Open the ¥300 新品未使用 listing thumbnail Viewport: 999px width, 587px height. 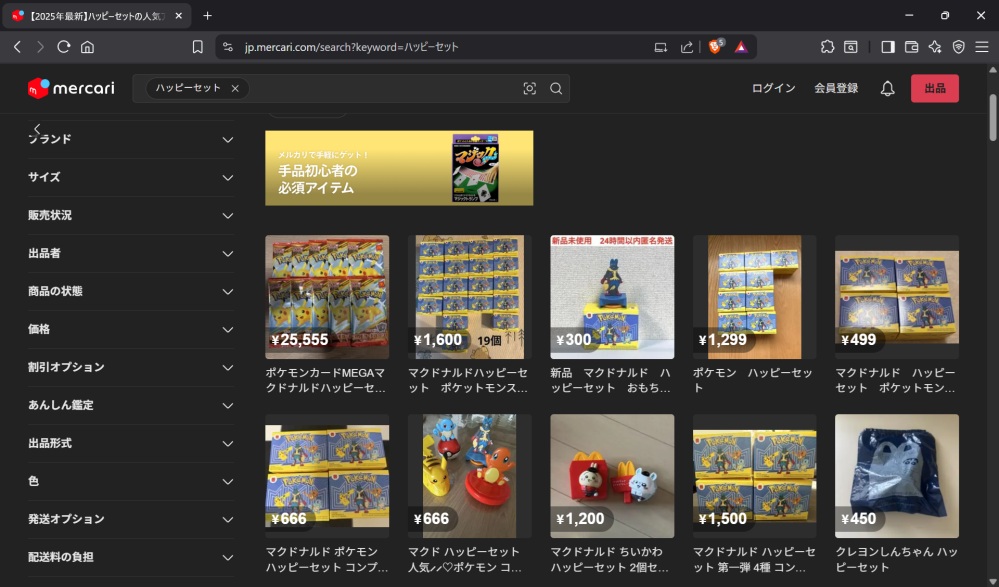coord(612,297)
